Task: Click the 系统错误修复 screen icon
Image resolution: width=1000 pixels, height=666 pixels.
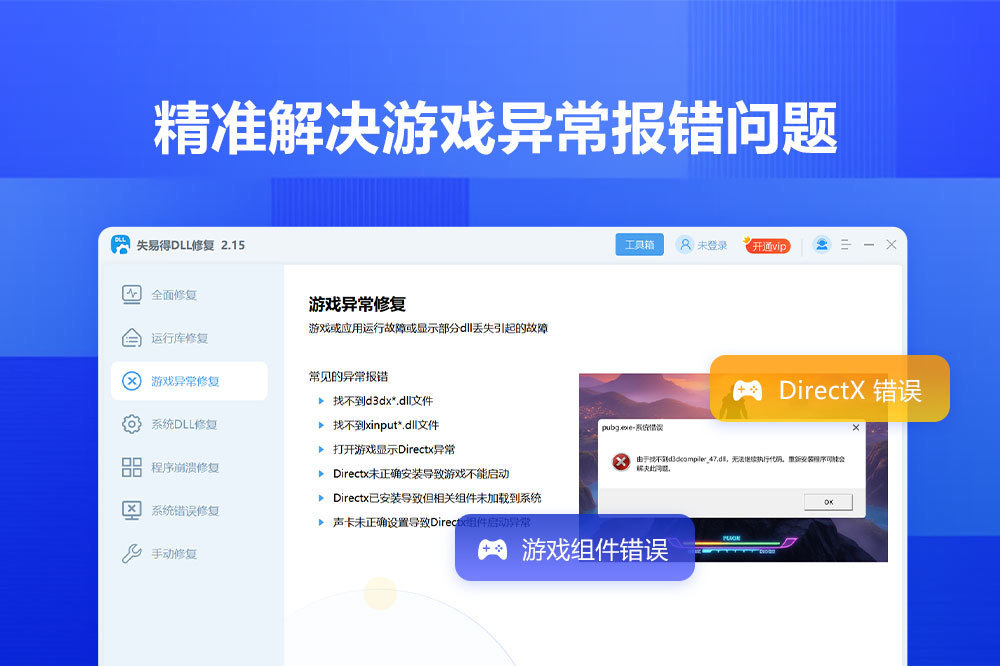Action: [131, 510]
